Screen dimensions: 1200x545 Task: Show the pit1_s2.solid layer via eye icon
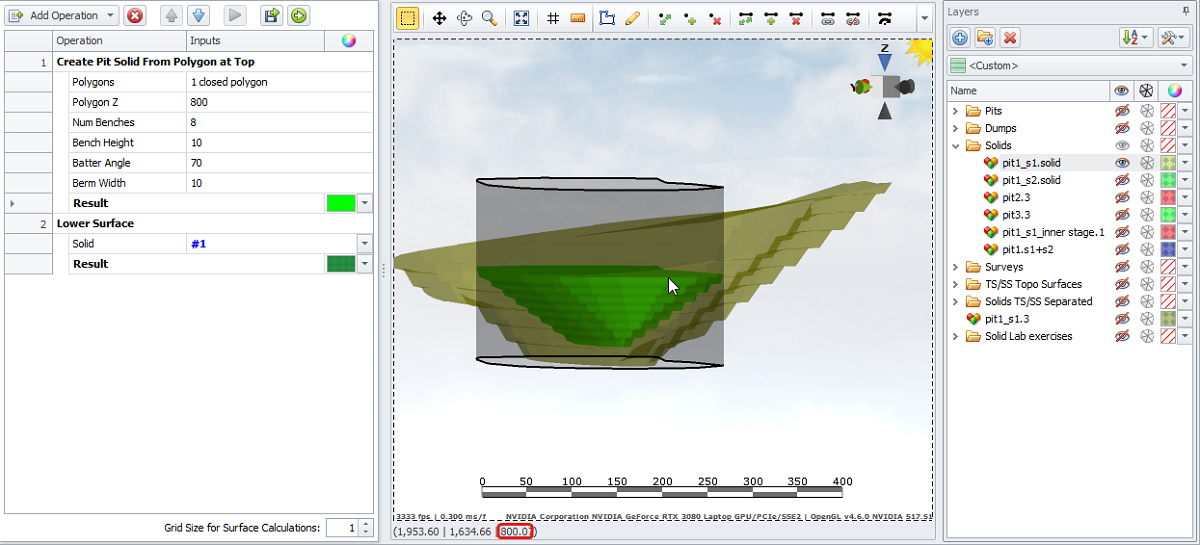[x=1122, y=180]
